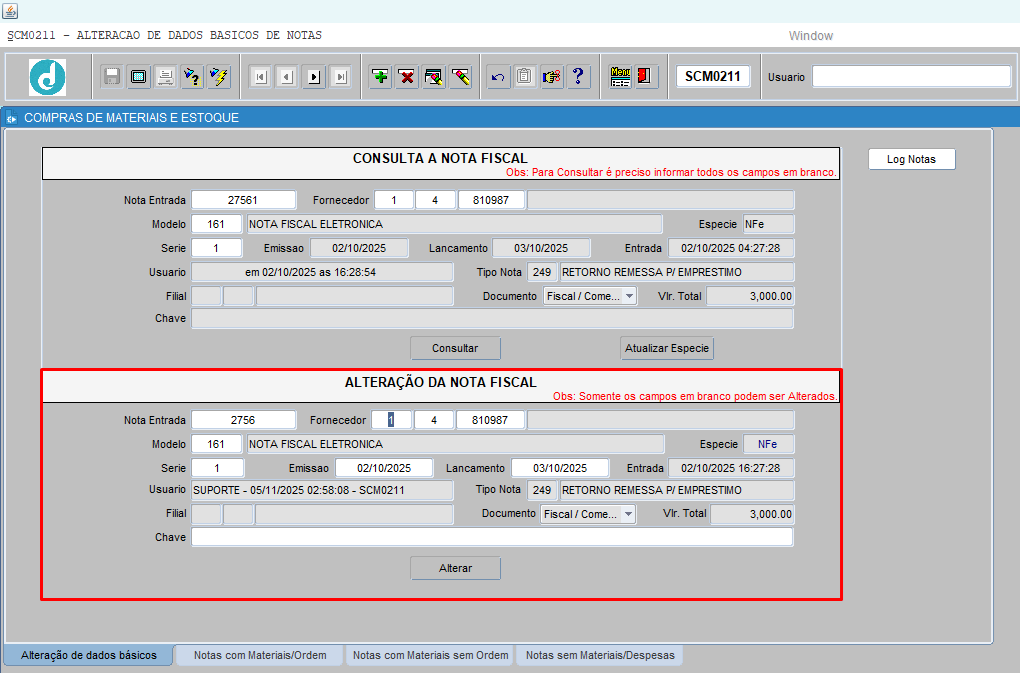Click the execute query lightning icon
The height and width of the screenshot is (673, 1020).
219,77
